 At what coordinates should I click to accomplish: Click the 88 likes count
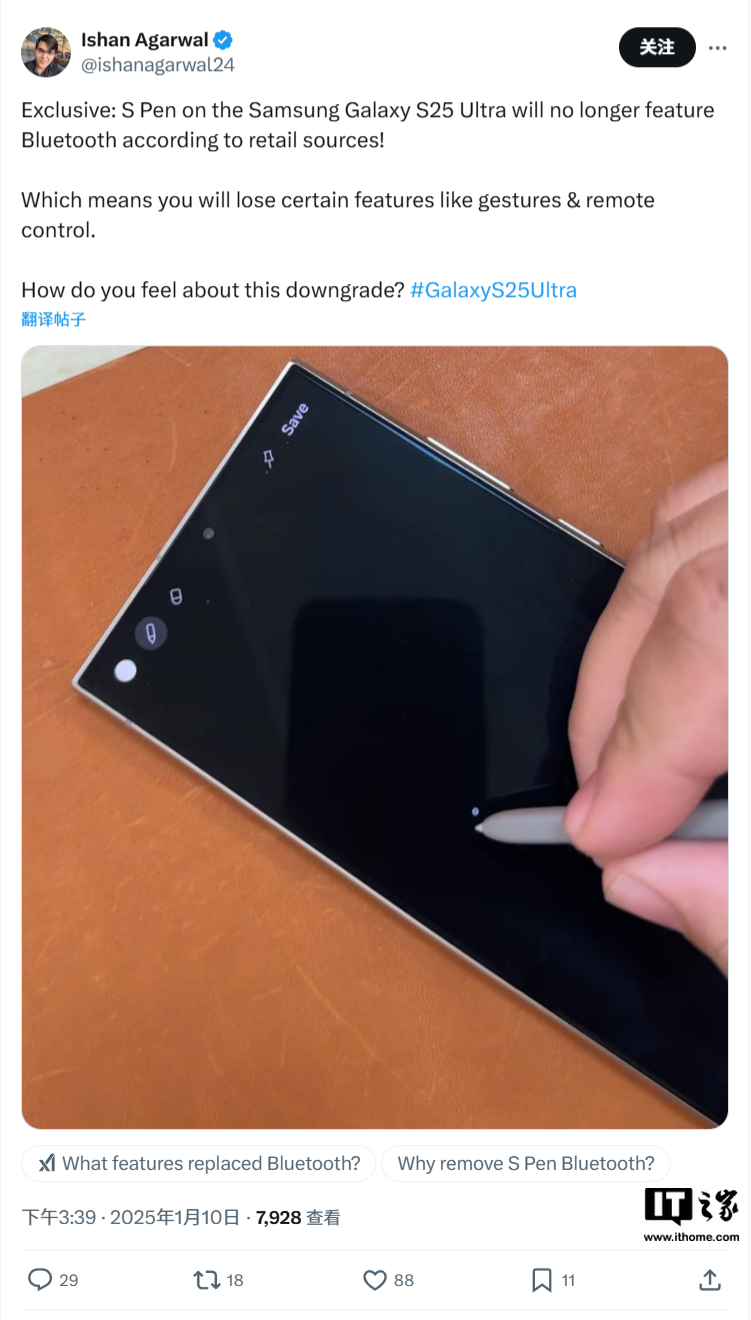[x=403, y=1280]
